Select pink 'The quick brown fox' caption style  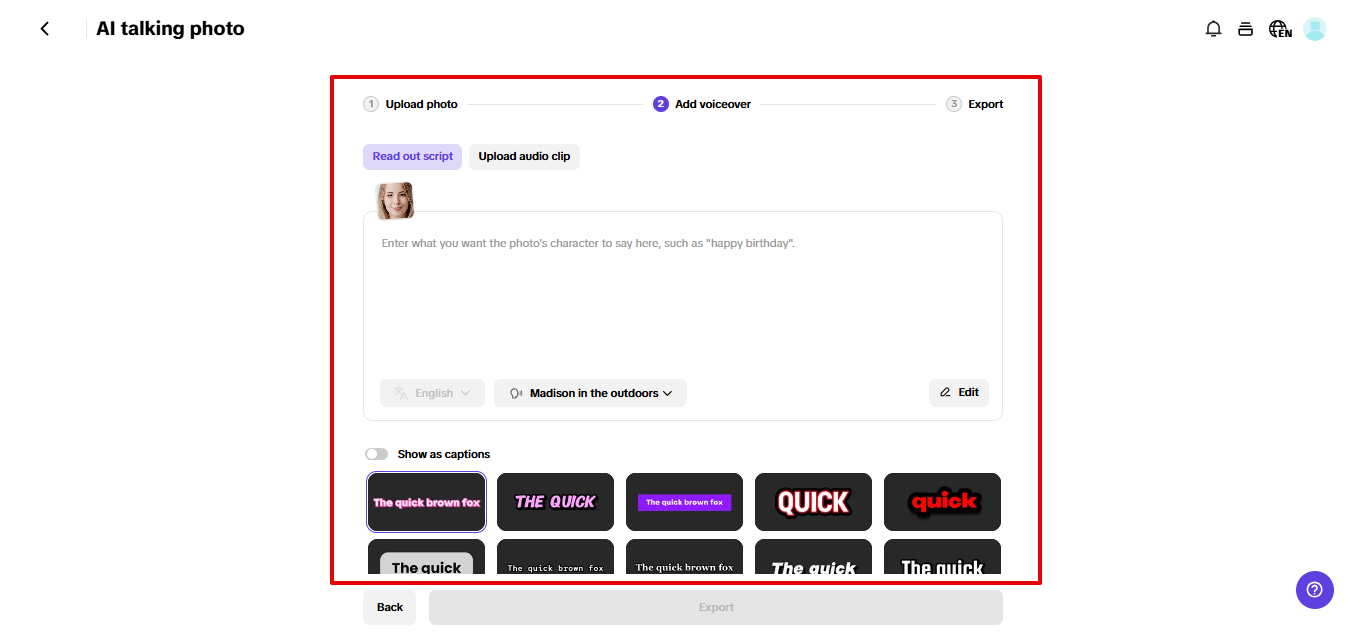(427, 502)
